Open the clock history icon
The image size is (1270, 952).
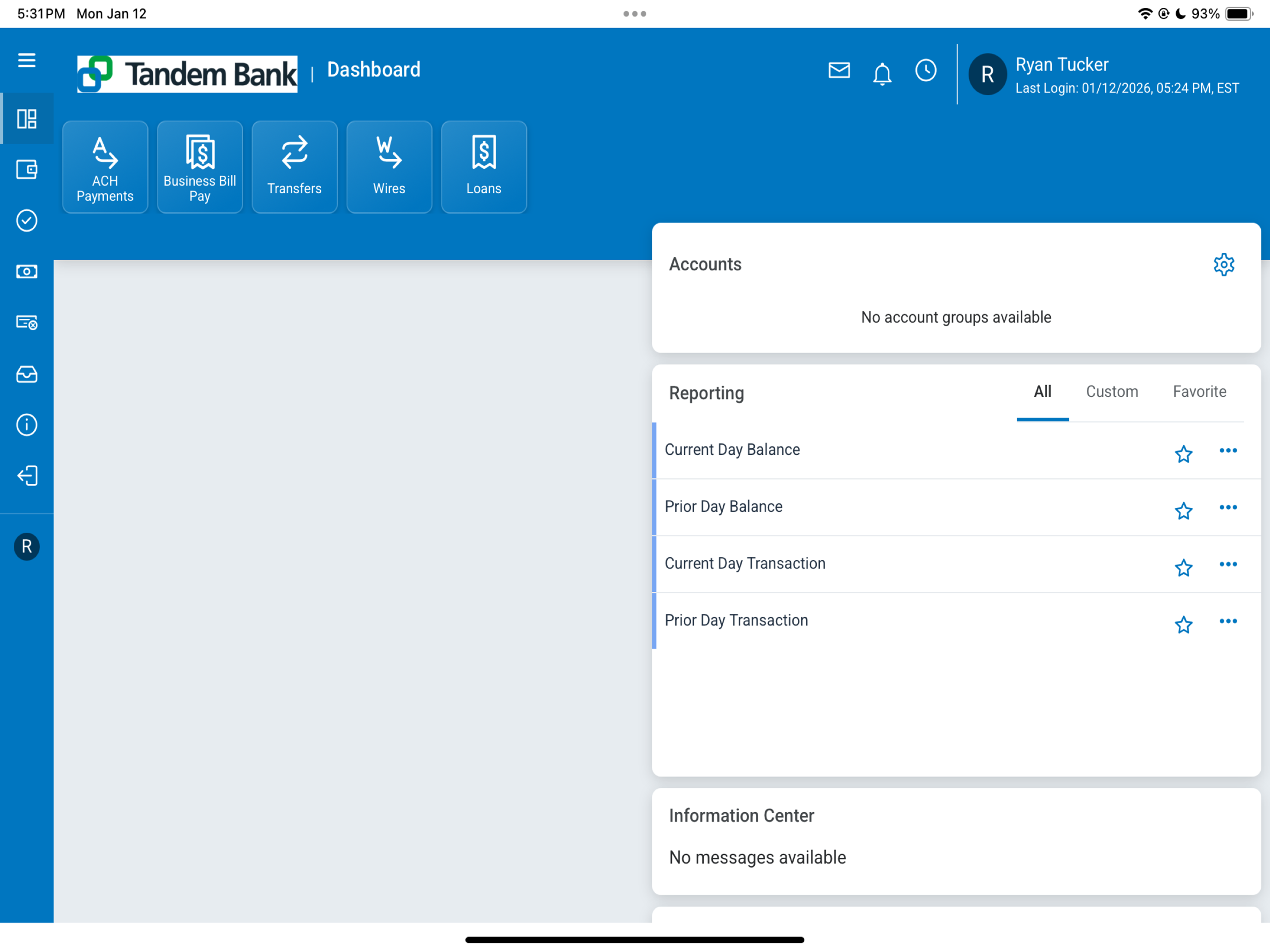pos(926,70)
